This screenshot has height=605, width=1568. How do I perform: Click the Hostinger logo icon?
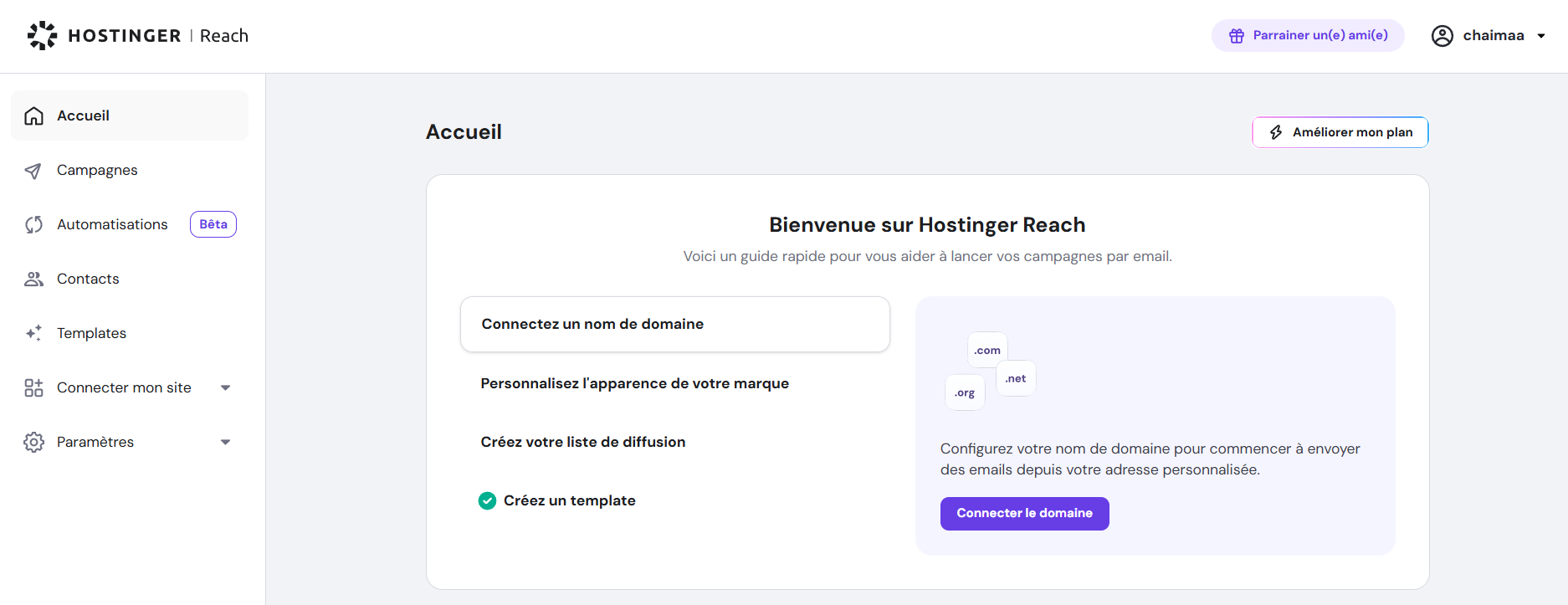(x=42, y=36)
